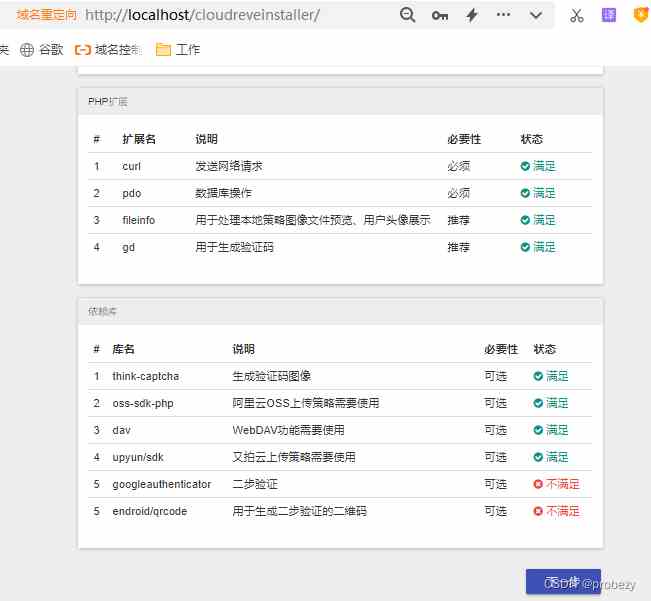Select the fileinfo extension name cell
Image resolution: width=651 pixels, height=601 pixels.
point(138,220)
